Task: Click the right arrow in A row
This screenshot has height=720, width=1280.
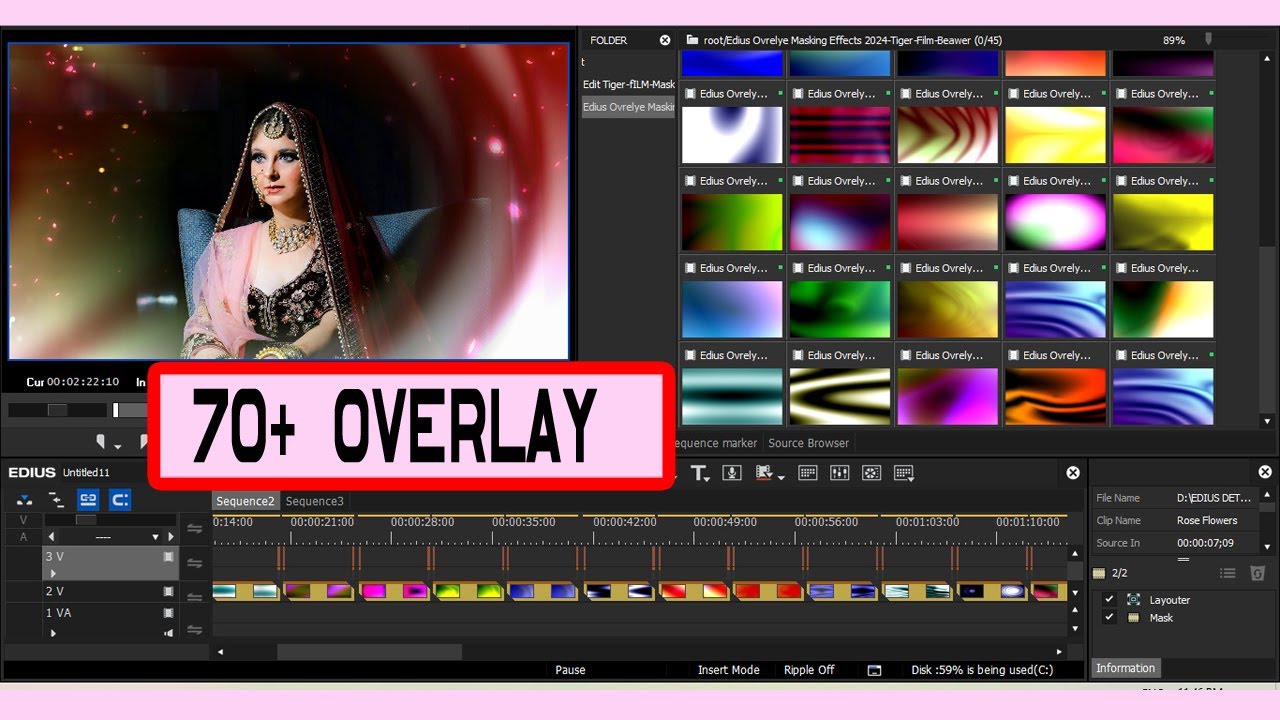Action: point(170,537)
